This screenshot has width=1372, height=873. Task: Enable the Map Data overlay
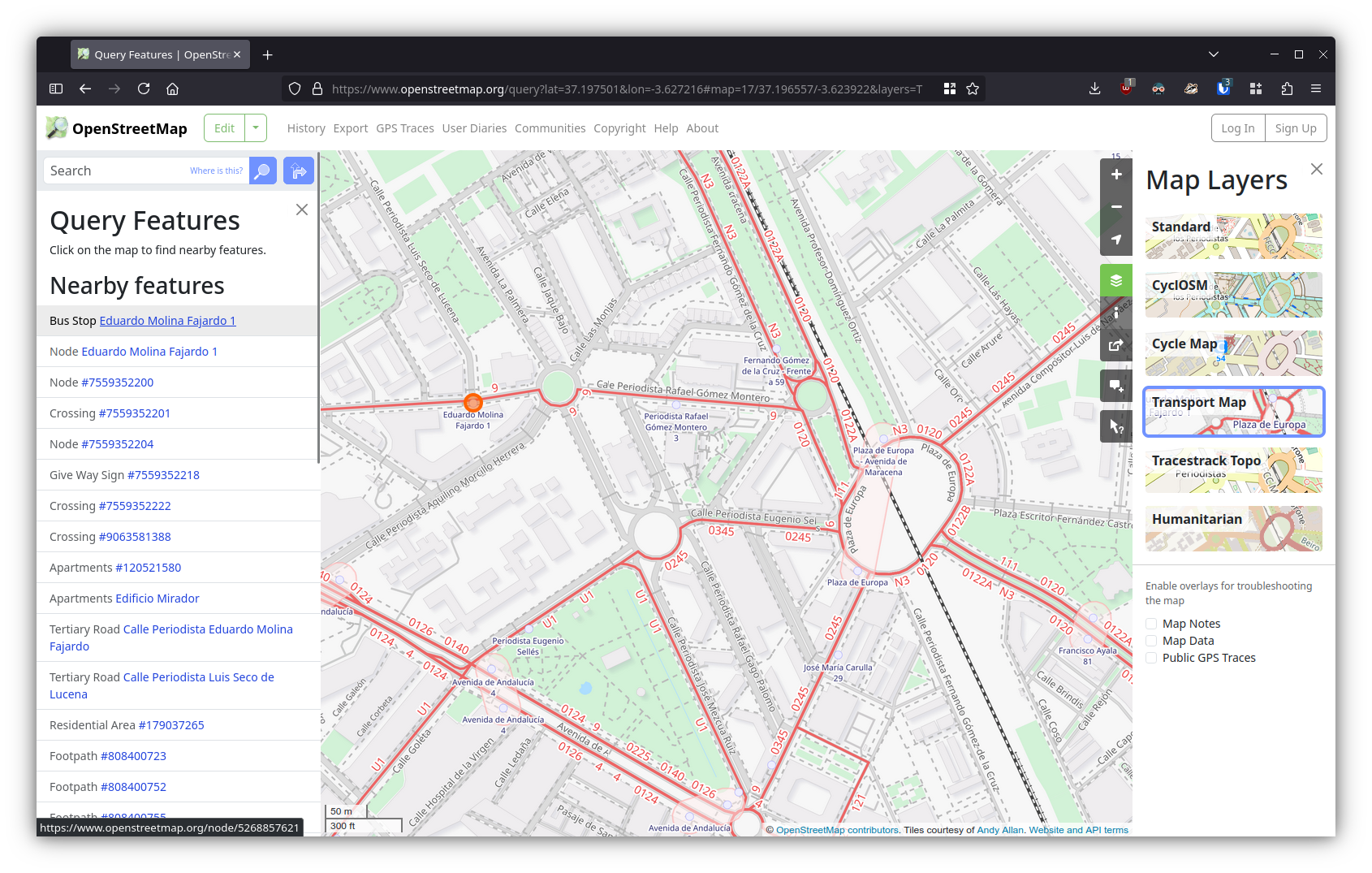tap(1151, 641)
